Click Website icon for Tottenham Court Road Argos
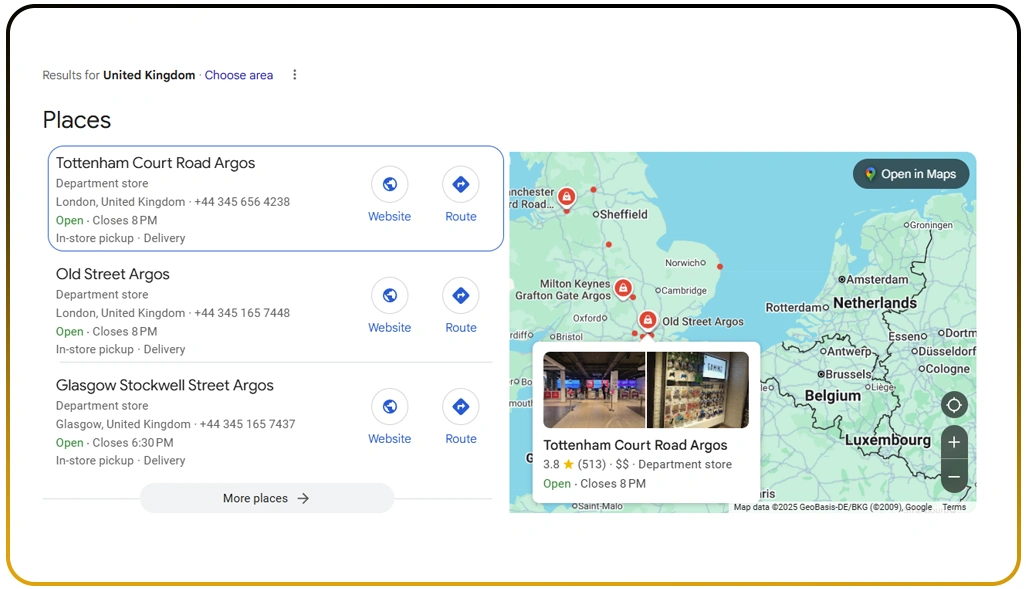The height and width of the screenshot is (589, 1026). [389, 185]
